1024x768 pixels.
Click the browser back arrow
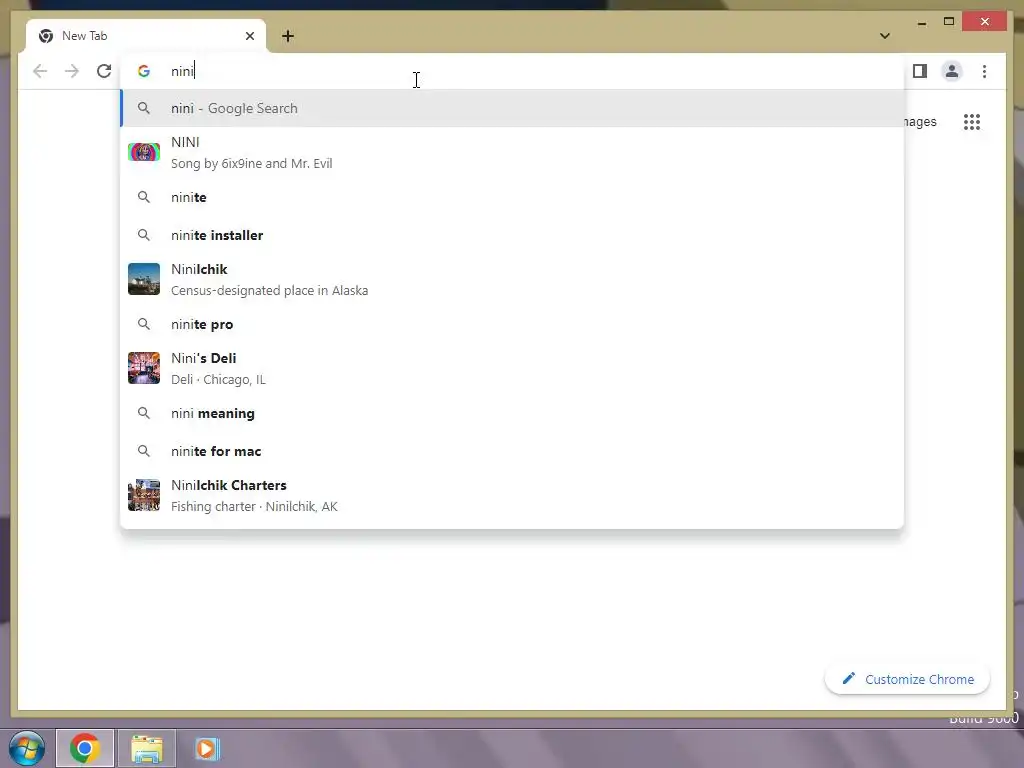[40, 71]
